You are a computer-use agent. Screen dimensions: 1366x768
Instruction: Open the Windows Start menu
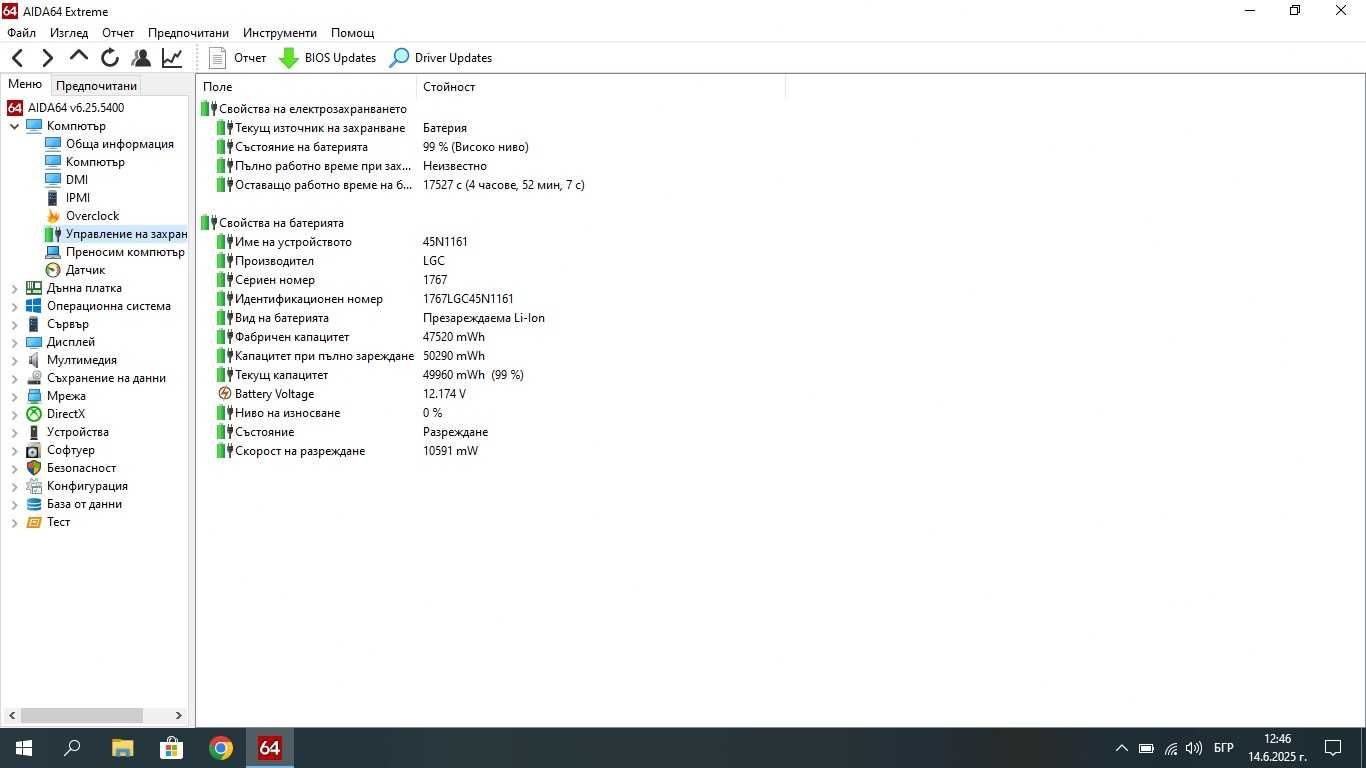[24, 748]
